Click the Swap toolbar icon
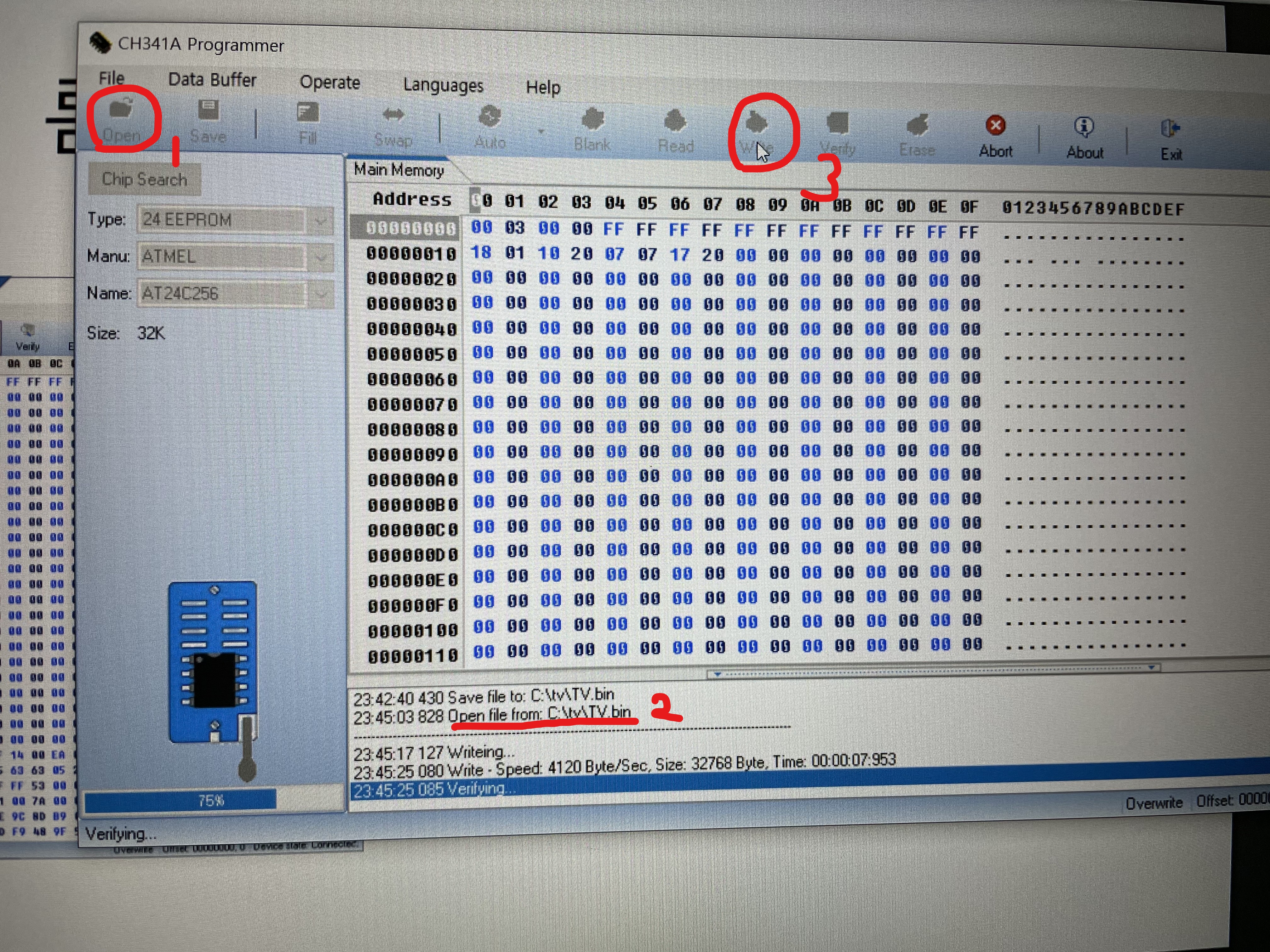Image resolution: width=1270 pixels, height=952 pixels. (x=393, y=127)
